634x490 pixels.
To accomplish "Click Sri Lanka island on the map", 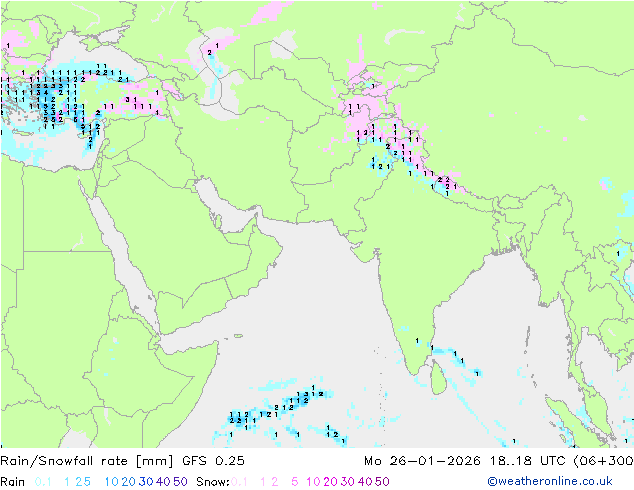I will 438,378.
